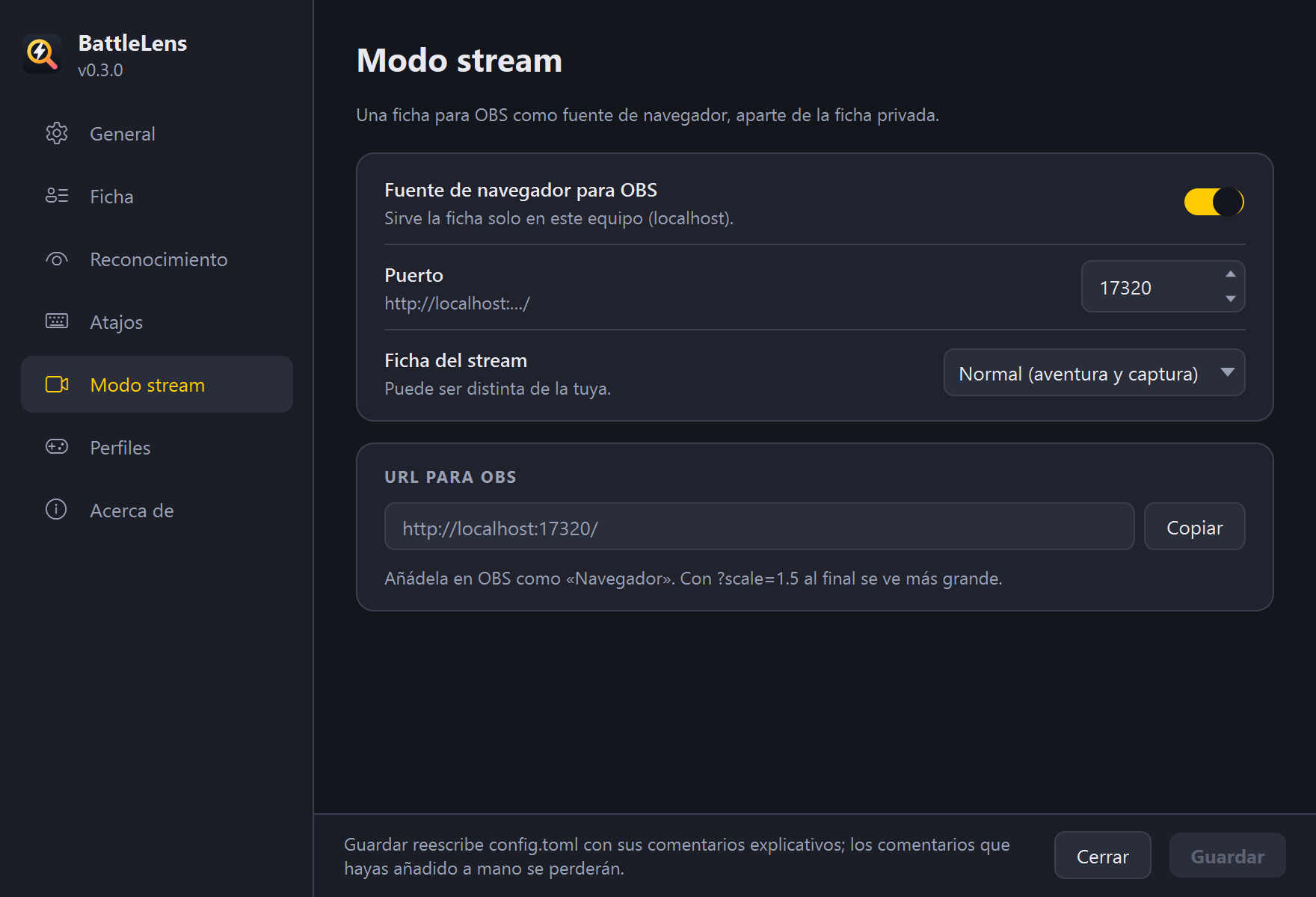Click the v0.3.0 version text
The image size is (1316, 897).
pyautogui.click(x=100, y=70)
